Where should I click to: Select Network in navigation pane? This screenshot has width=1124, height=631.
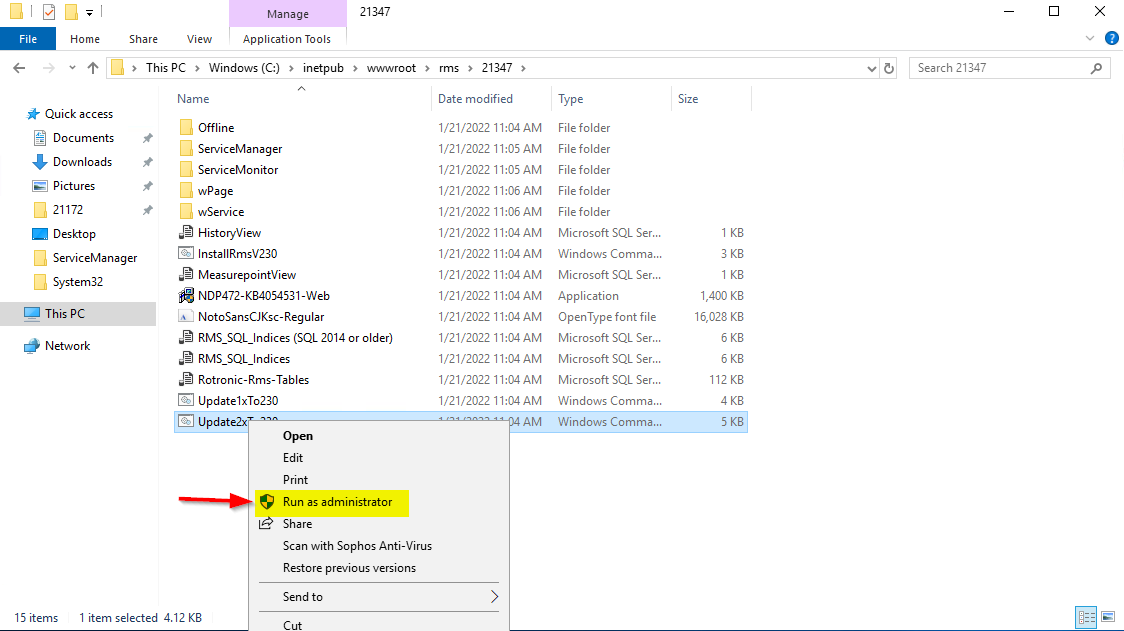tap(67, 346)
